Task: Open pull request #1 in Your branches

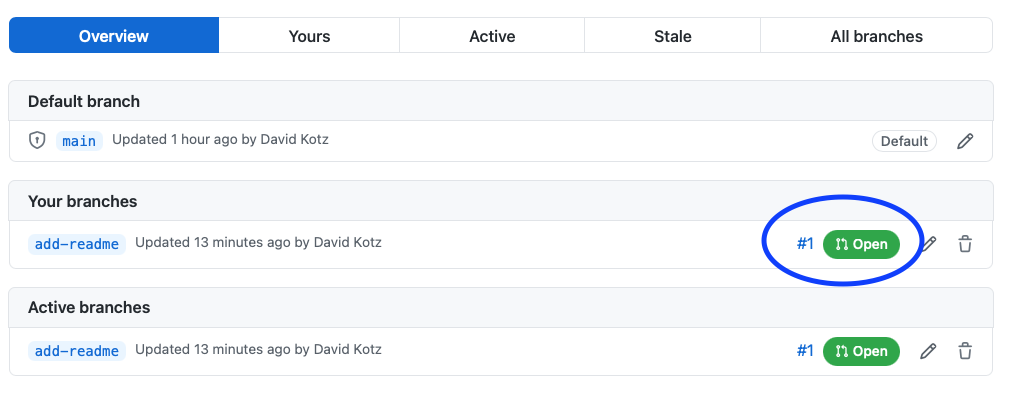Action: click(x=805, y=243)
